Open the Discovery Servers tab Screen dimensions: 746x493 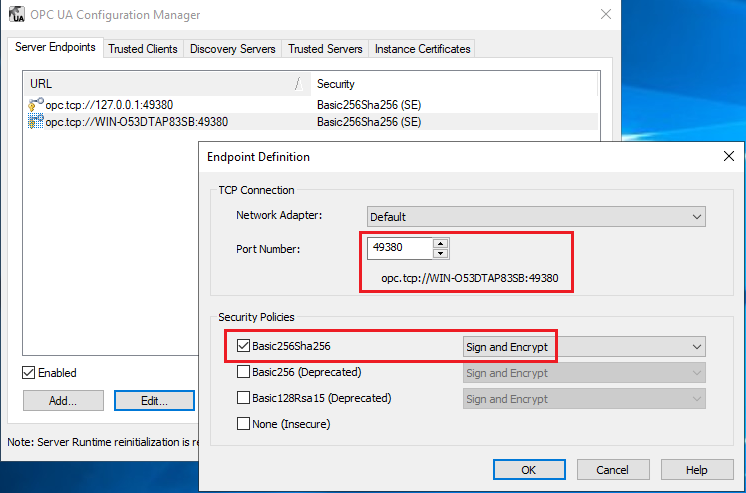click(233, 48)
